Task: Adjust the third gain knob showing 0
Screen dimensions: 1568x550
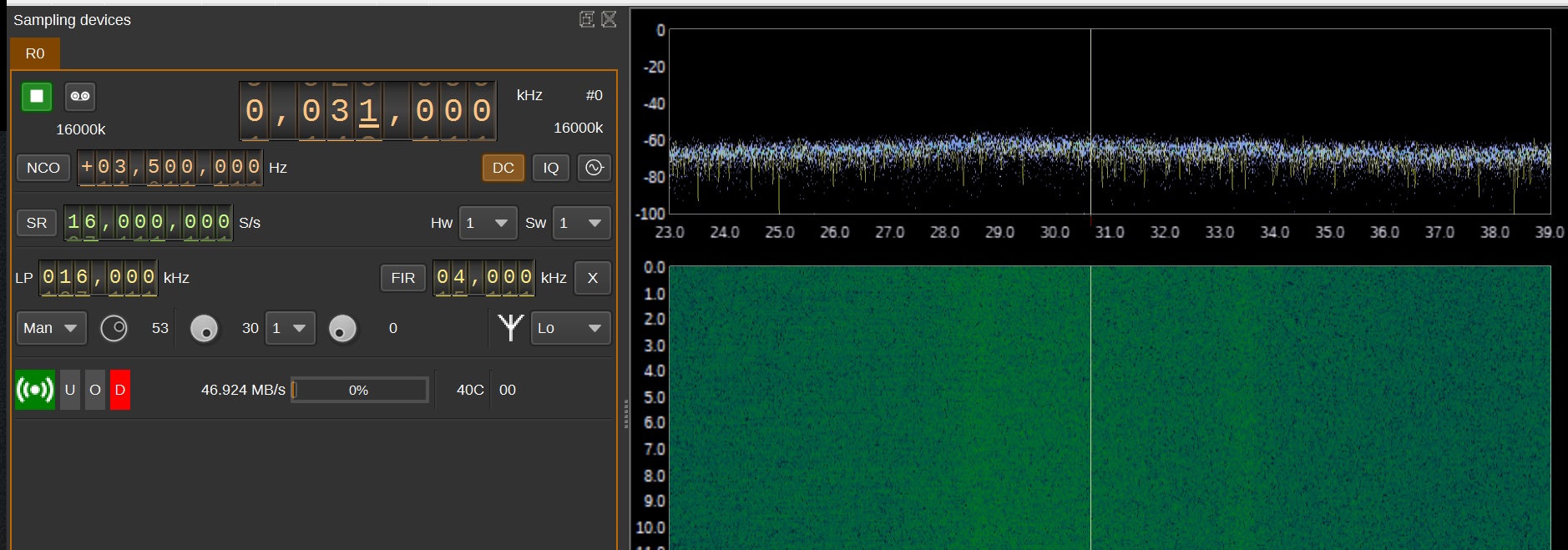Action: [342, 329]
